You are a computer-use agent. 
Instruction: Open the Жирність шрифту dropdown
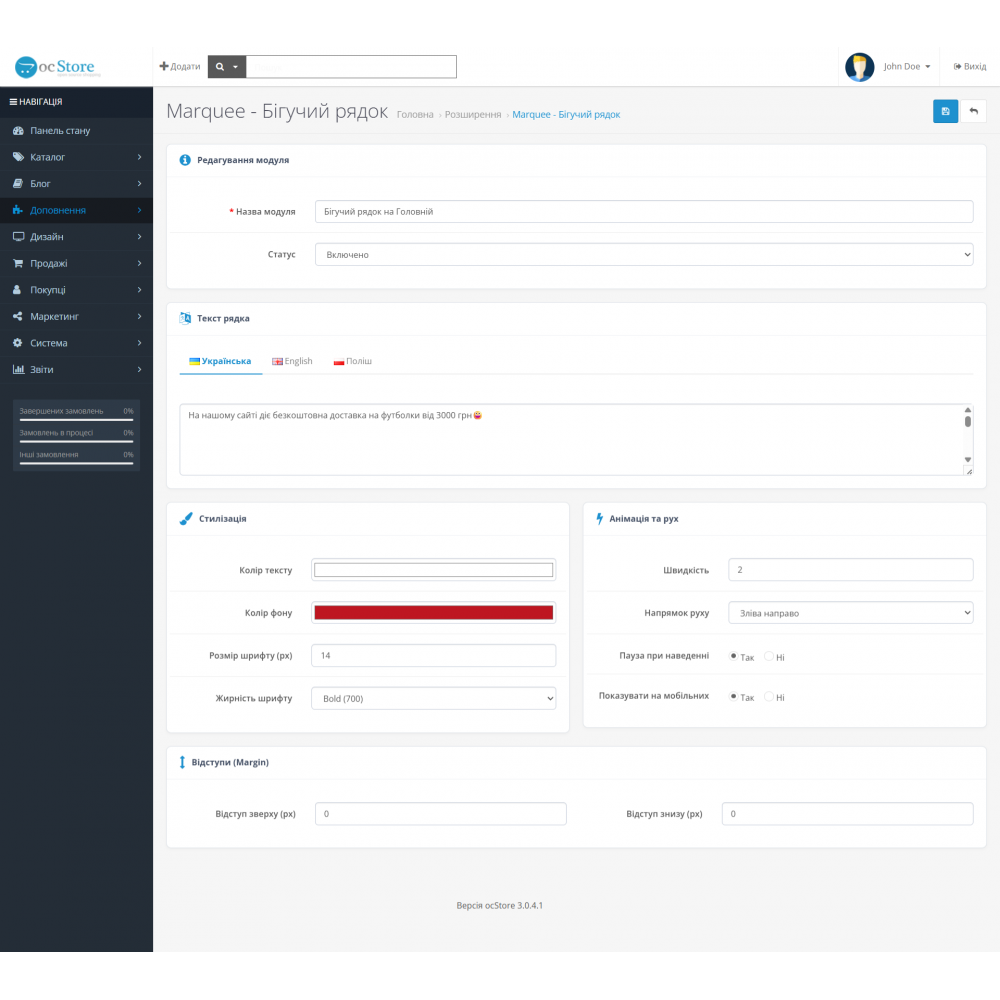[433, 699]
